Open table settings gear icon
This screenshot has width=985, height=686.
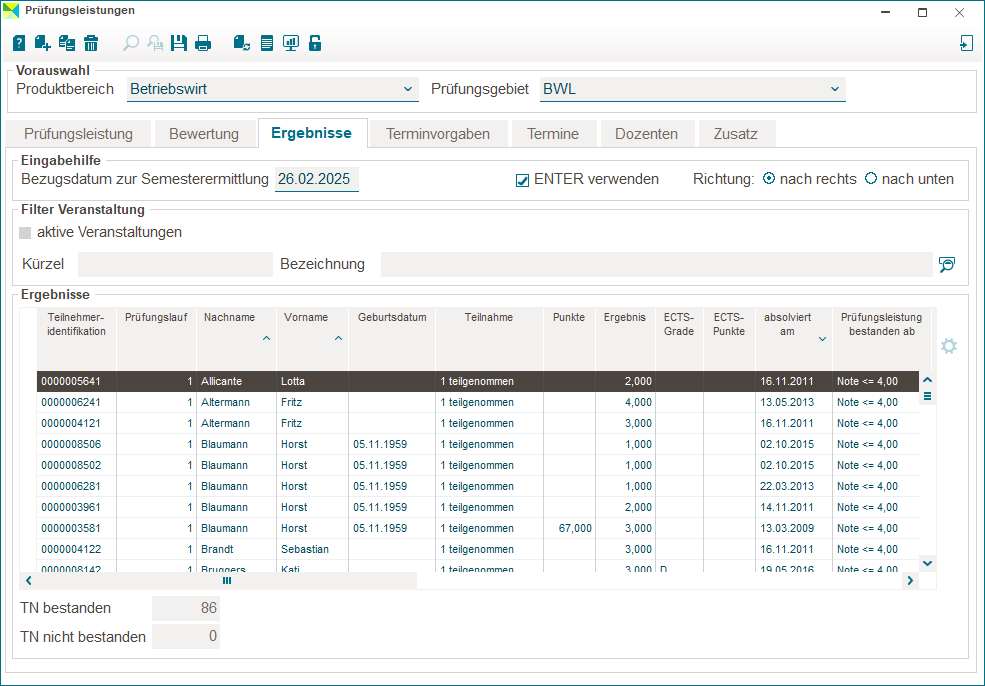(949, 346)
